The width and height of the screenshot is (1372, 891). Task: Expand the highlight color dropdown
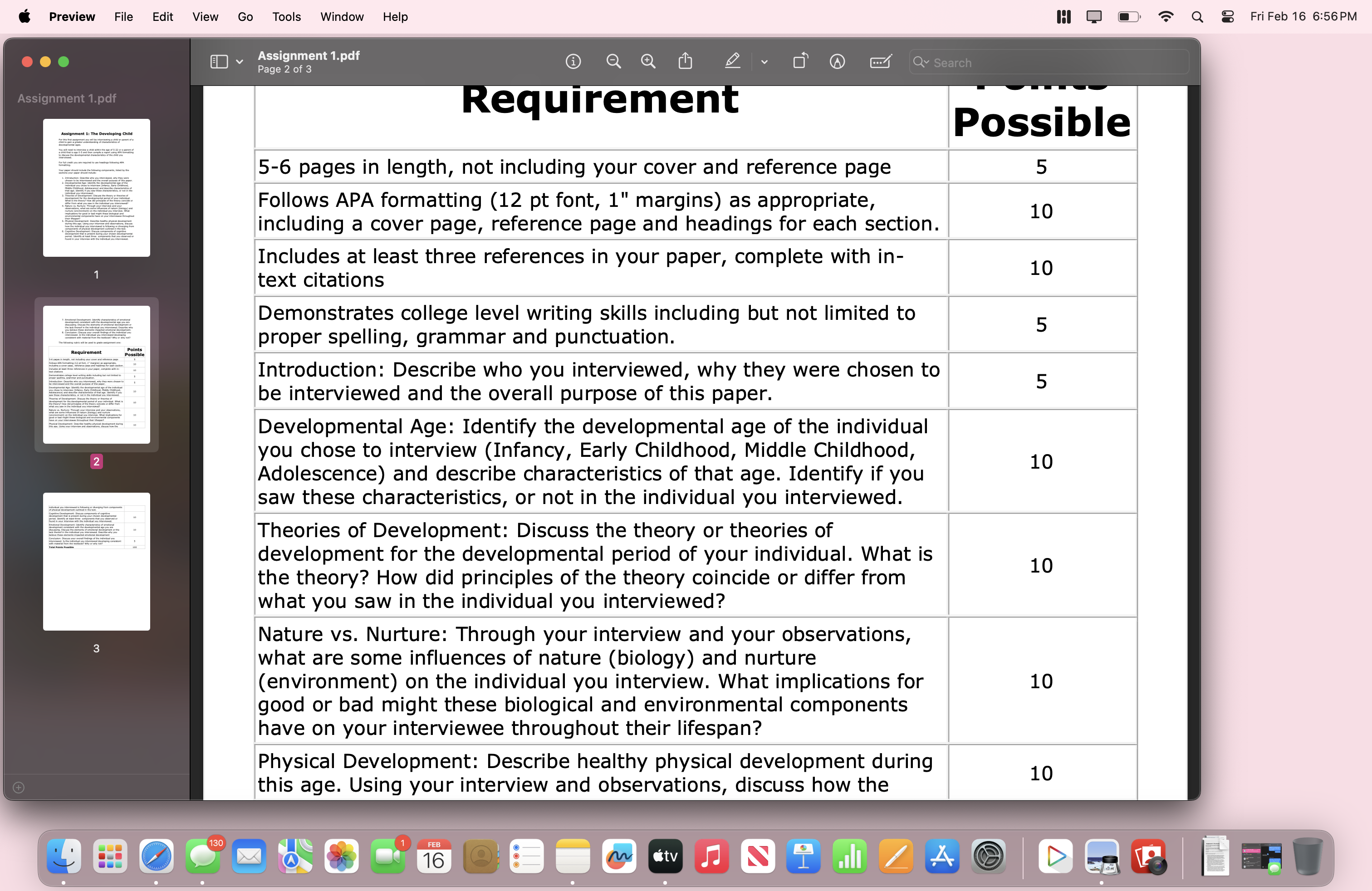click(x=764, y=62)
